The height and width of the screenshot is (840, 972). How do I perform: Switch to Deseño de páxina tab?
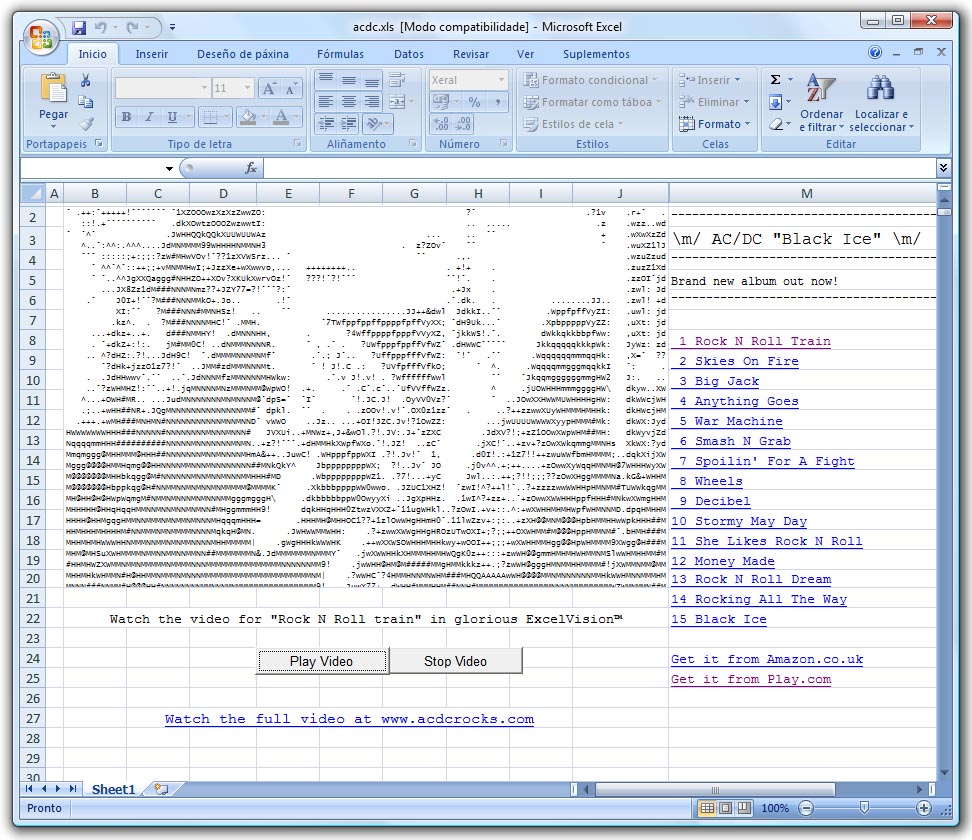pyautogui.click(x=242, y=54)
